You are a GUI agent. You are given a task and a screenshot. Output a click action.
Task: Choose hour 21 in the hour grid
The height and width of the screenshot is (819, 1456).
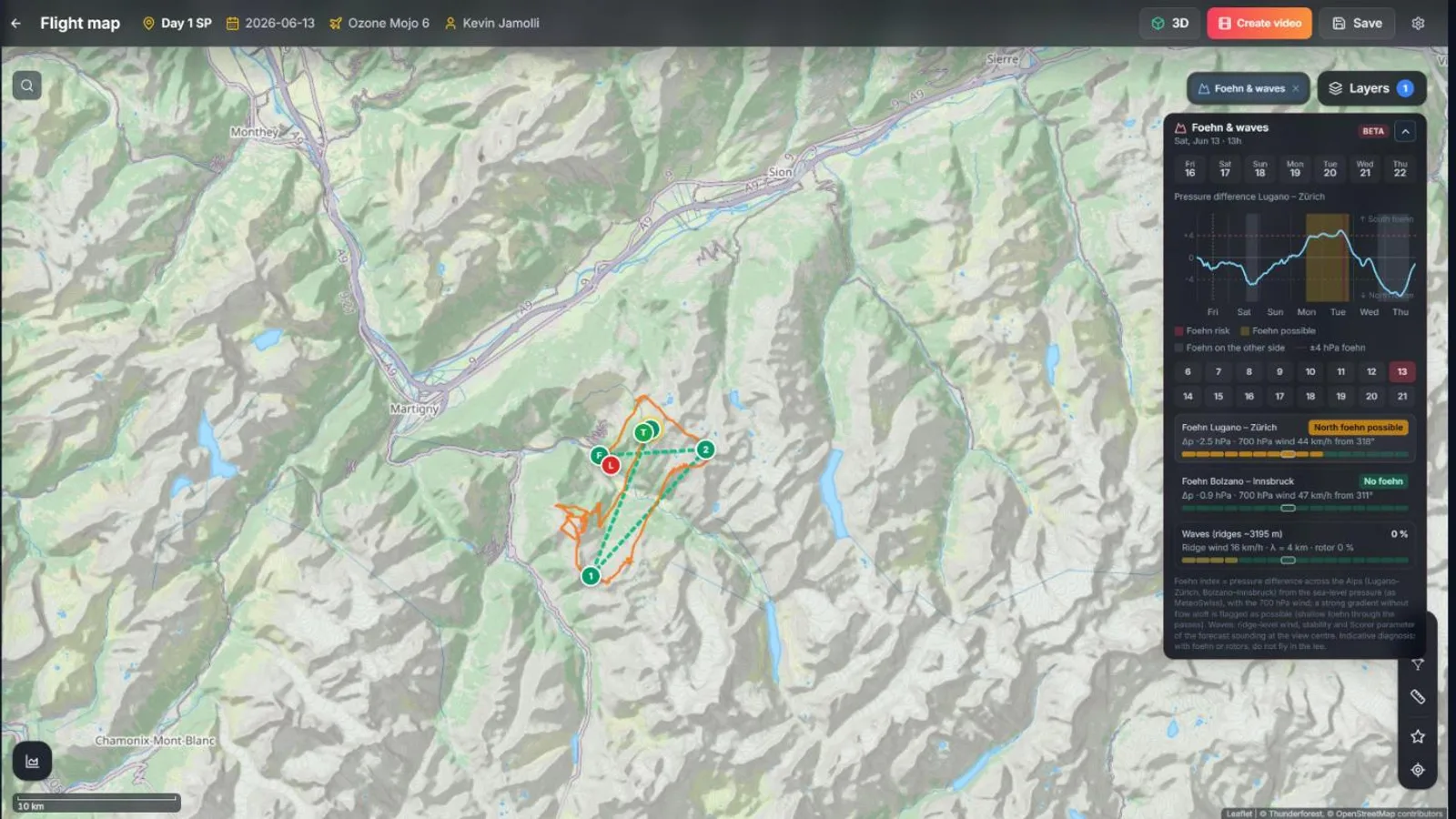(x=1402, y=396)
